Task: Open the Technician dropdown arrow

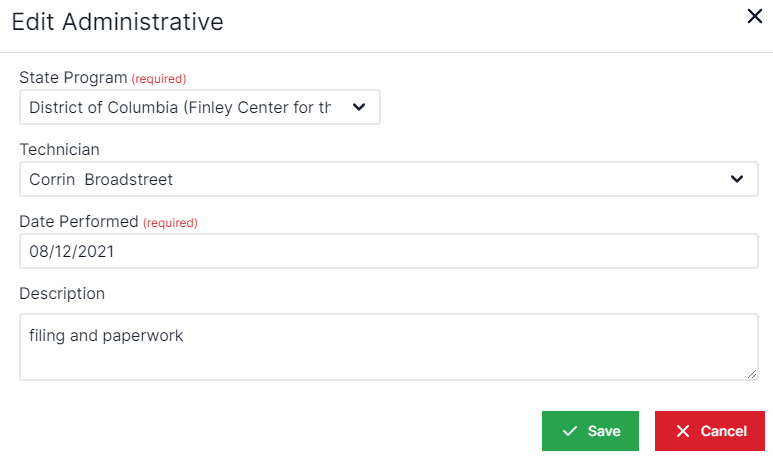Action: pyautogui.click(x=737, y=179)
